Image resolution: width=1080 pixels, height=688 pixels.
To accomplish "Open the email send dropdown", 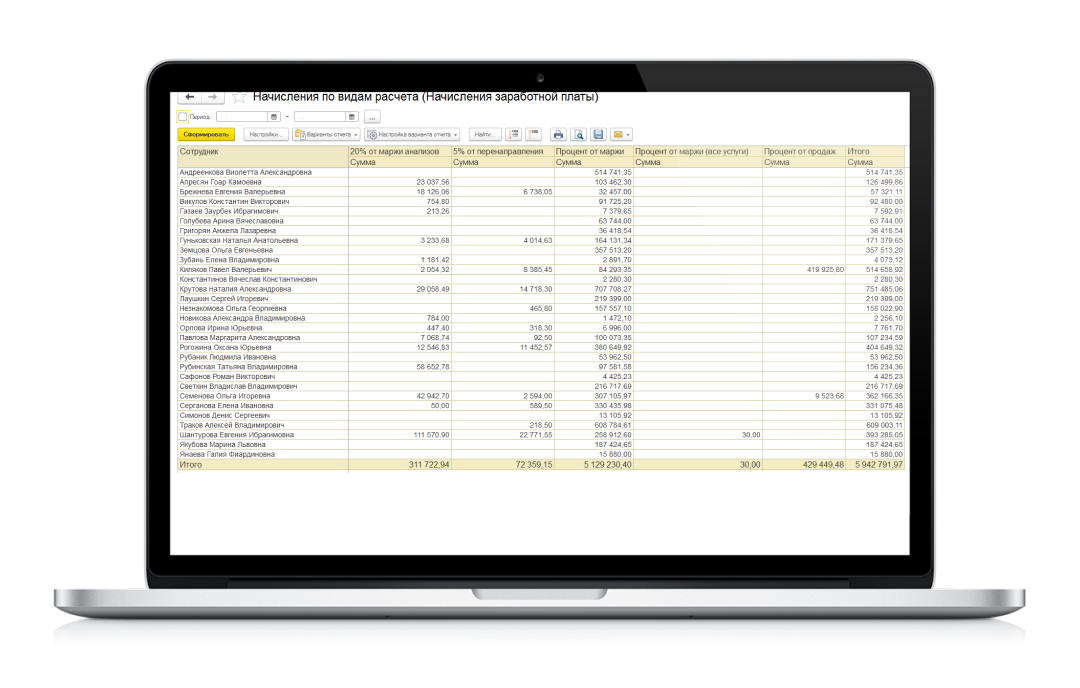I will [x=622, y=134].
